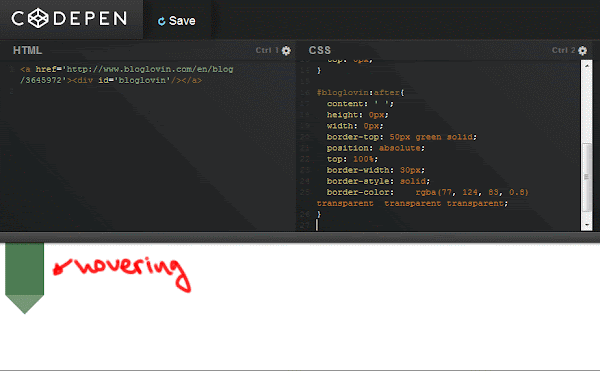This screenshot has height=371, width=600.
Task: Click the triangle tip below green ribbon
Action: click(x=24, y=304)
